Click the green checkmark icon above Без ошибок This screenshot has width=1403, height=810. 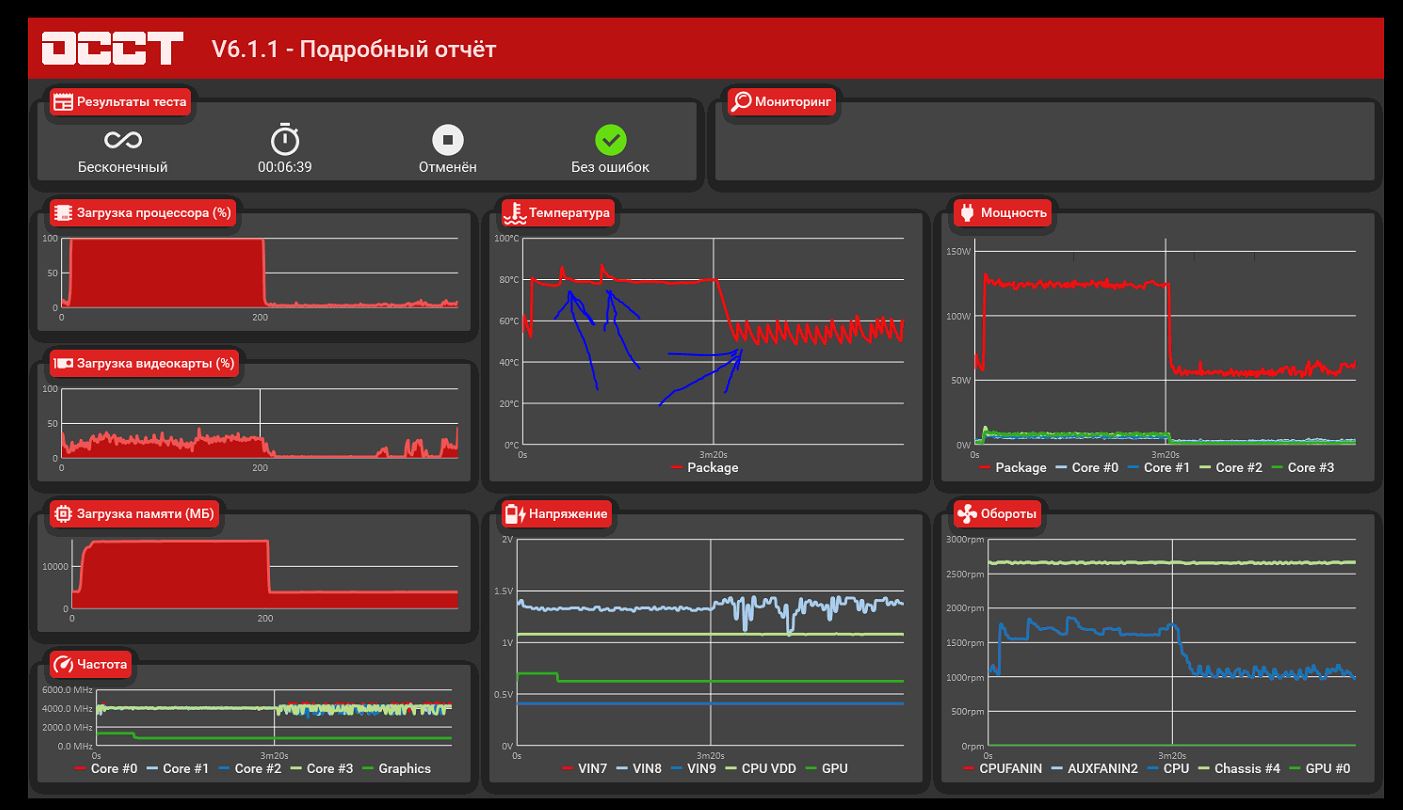[610, 140]
